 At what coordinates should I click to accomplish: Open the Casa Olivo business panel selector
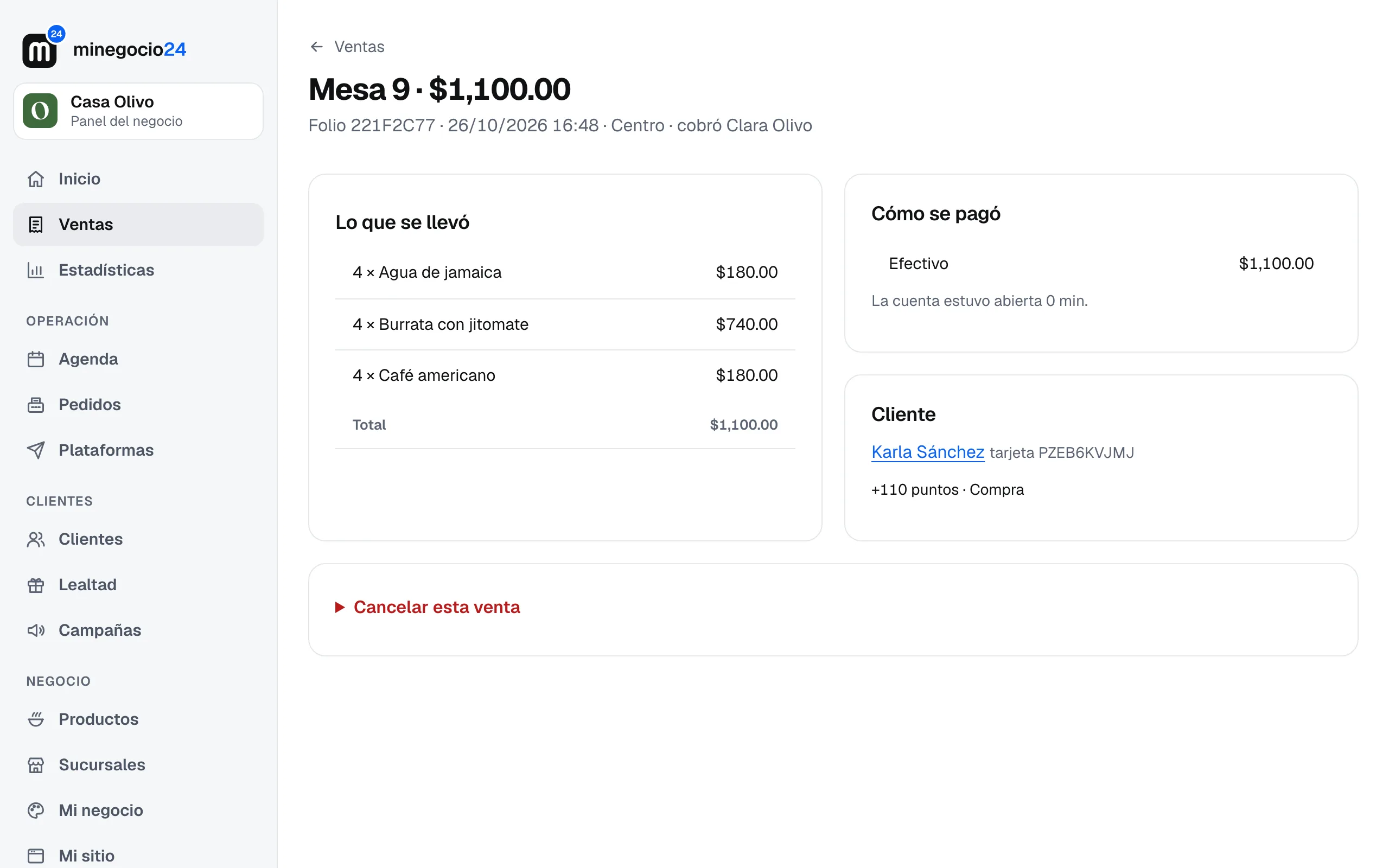[138, 111]
